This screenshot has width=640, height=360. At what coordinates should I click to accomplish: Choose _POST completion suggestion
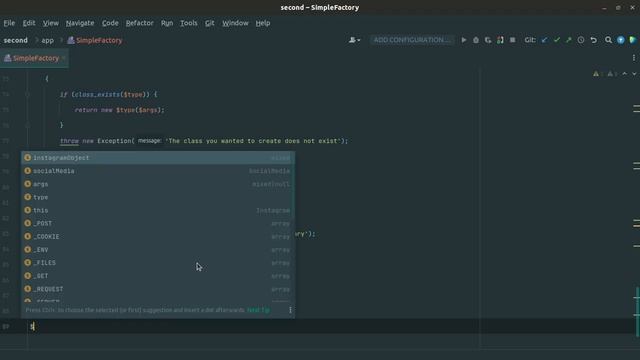pos(158,223)
